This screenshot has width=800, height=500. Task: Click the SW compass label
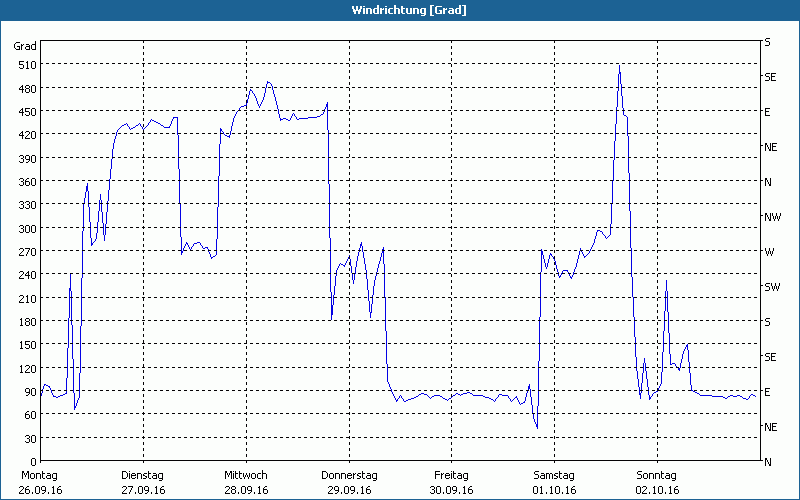point(772,287)
